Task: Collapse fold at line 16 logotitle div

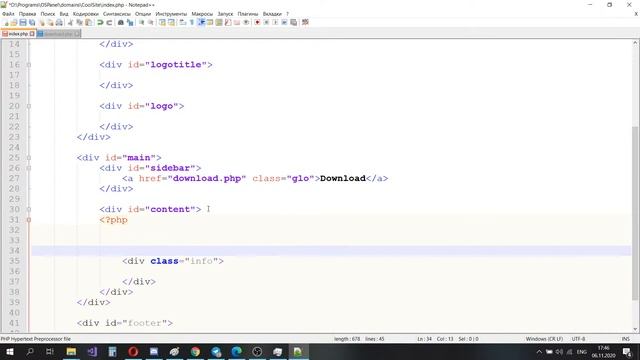Action: 29,65
